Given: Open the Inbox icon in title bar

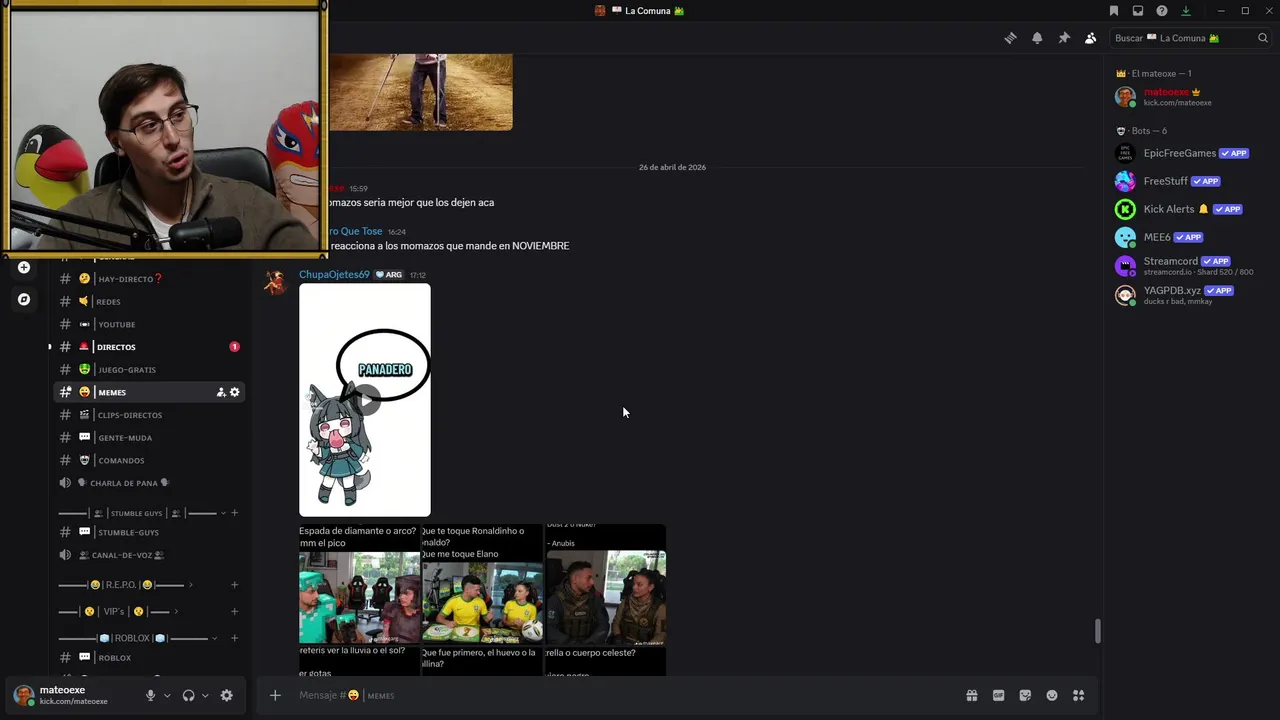Looking at the screenshot, I should (1138, 11).
